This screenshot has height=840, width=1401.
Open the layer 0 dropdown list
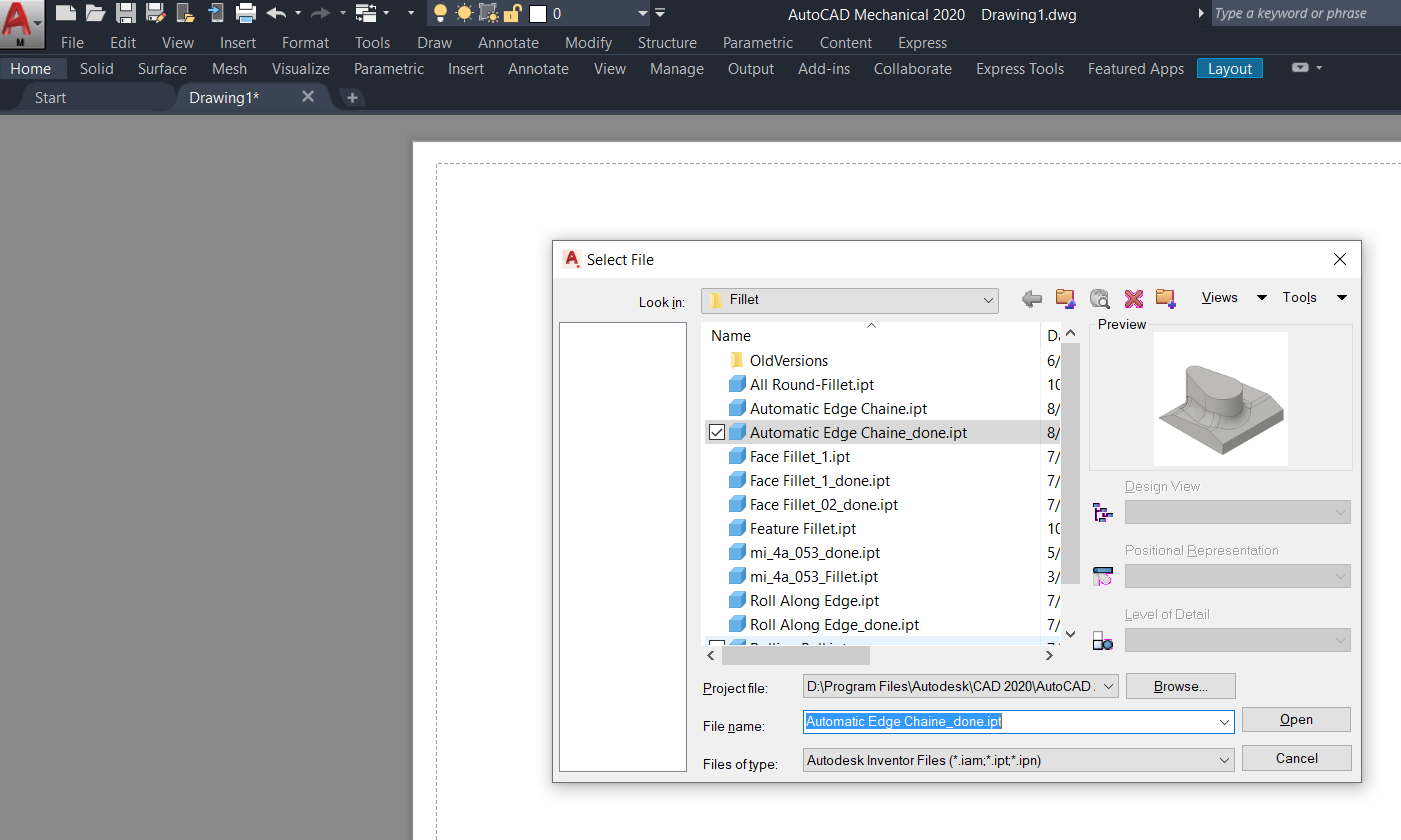(644, 14)
